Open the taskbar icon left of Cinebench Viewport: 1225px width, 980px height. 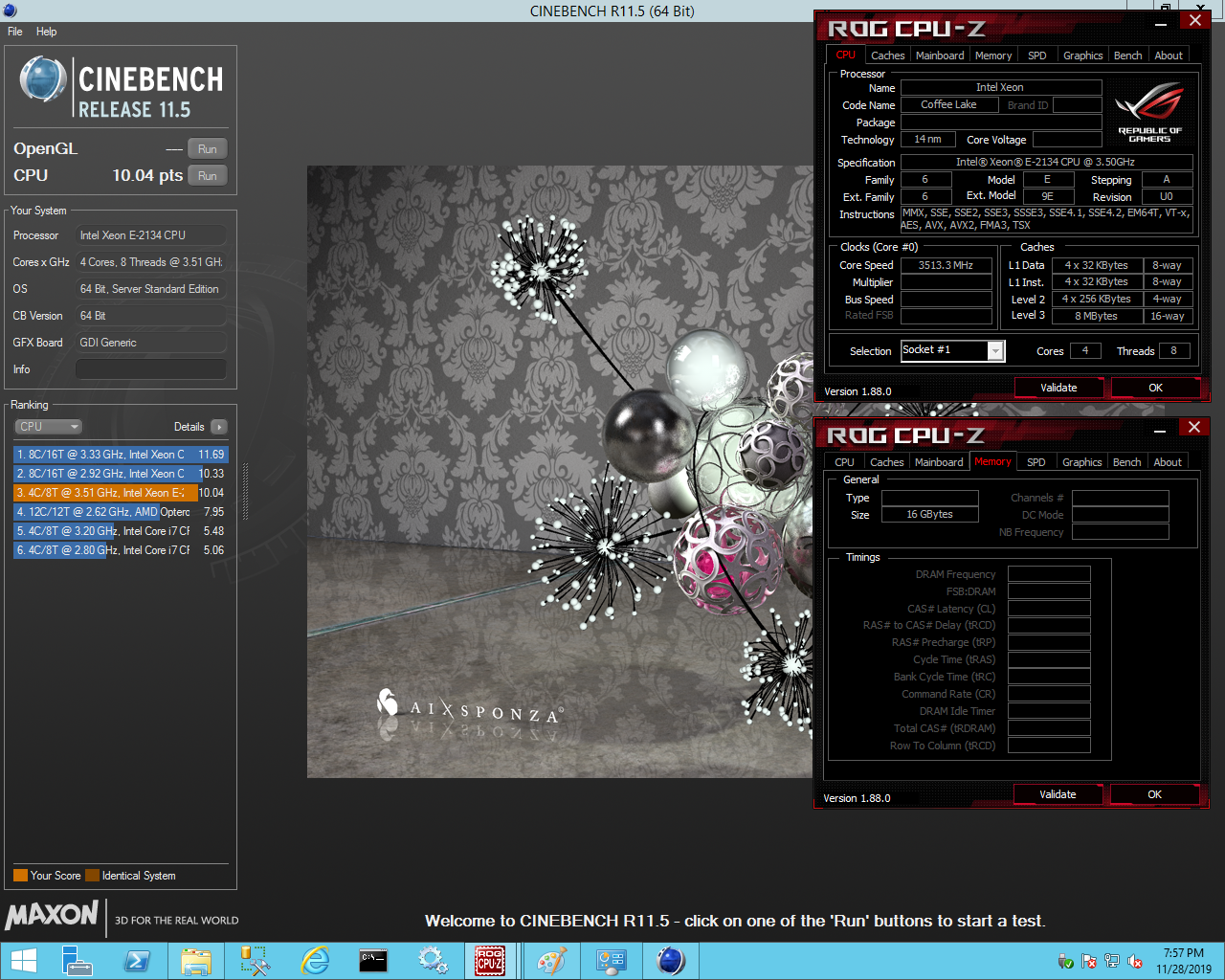pyautogui.click(x=611, y=961)
